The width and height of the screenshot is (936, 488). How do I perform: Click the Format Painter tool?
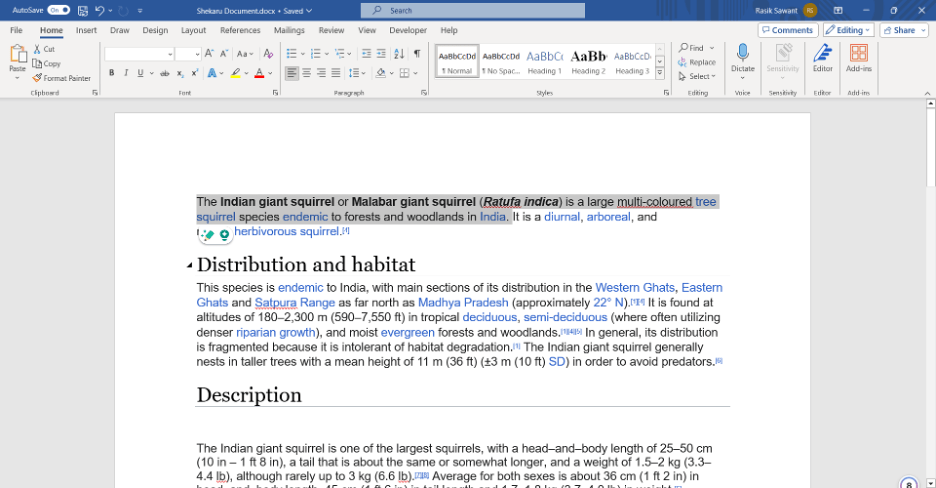tap(61, 78)
